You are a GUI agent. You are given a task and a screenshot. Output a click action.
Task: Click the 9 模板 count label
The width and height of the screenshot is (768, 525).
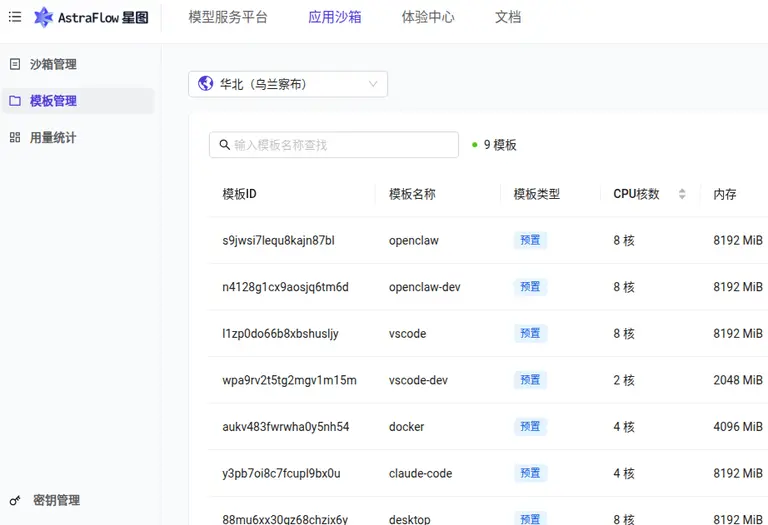500,145
